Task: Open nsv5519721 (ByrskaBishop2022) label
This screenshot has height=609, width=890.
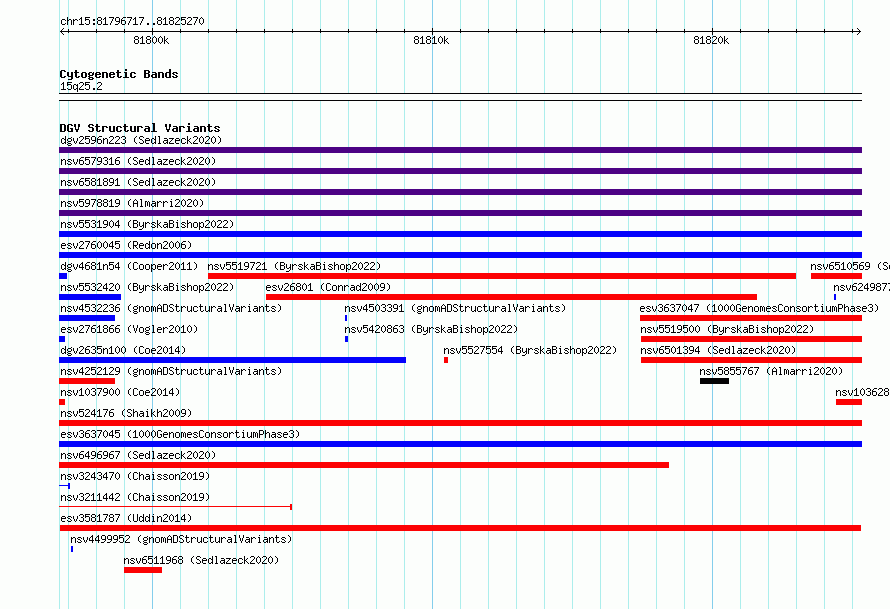Action: pyautogui.click(x=294, y=266)
